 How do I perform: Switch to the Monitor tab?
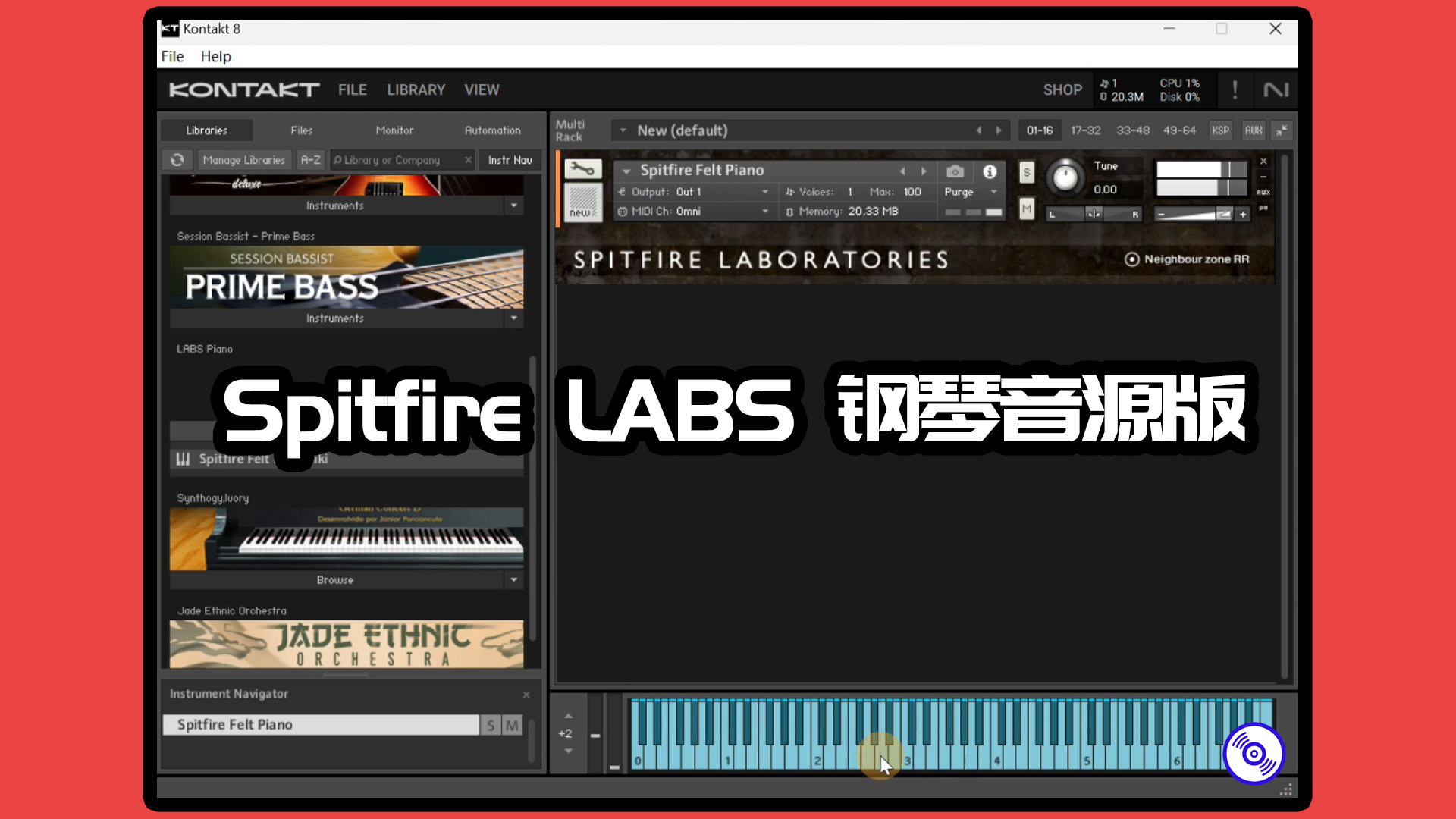tap(394, 130)
